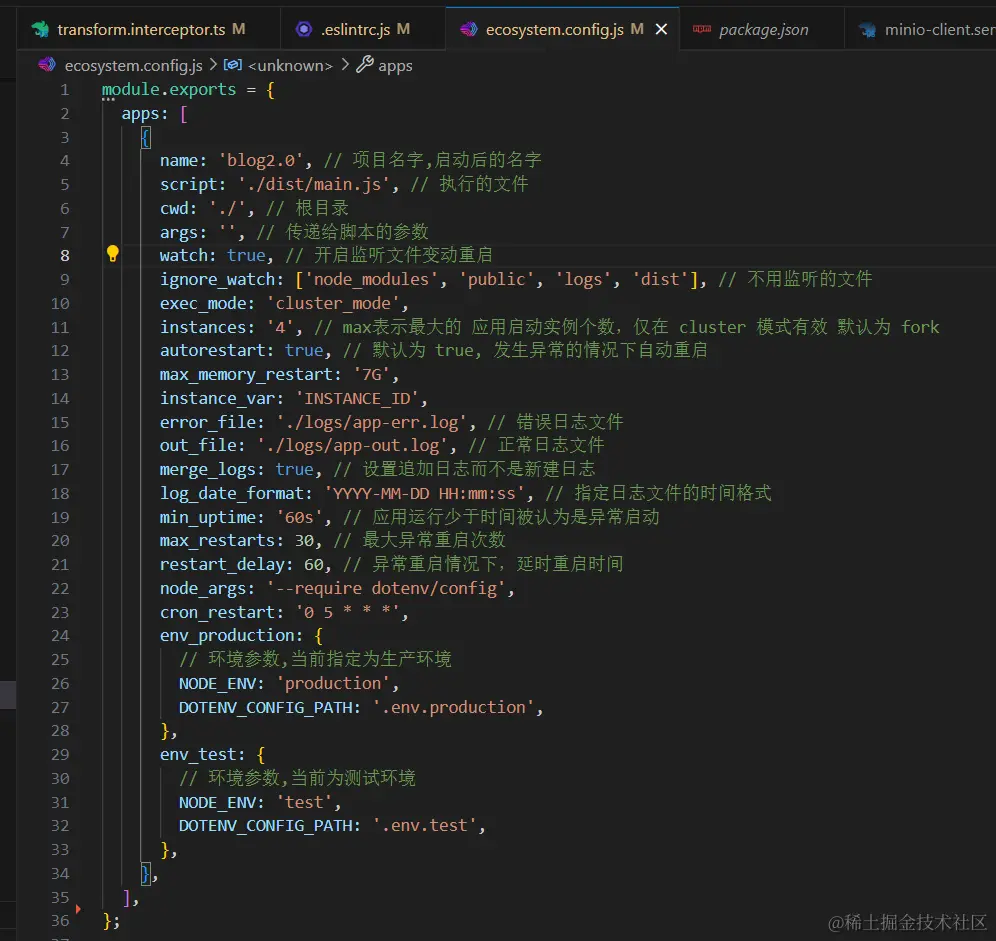The width and height of the screenshot is (996, 941).
Task: Open quick fixes via the lightbulb on line 8
Action: tap(112, 254)
